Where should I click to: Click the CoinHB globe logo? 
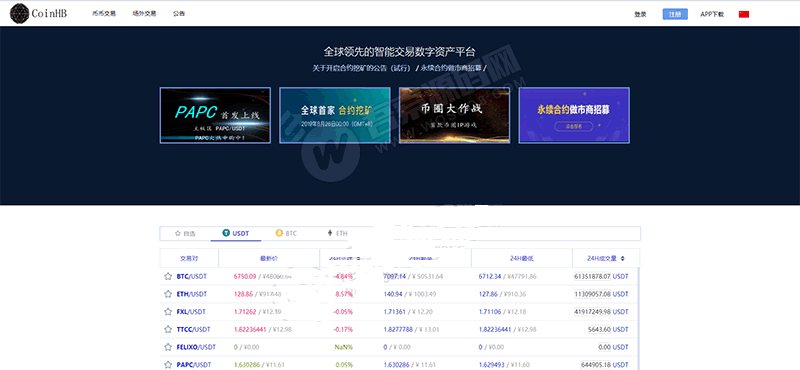19,14
